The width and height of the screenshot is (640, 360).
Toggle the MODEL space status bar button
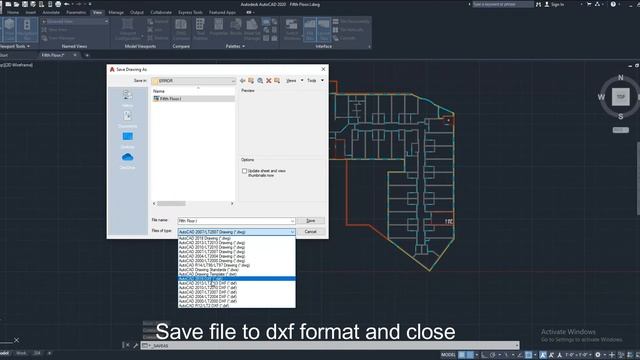coord(448,355)
